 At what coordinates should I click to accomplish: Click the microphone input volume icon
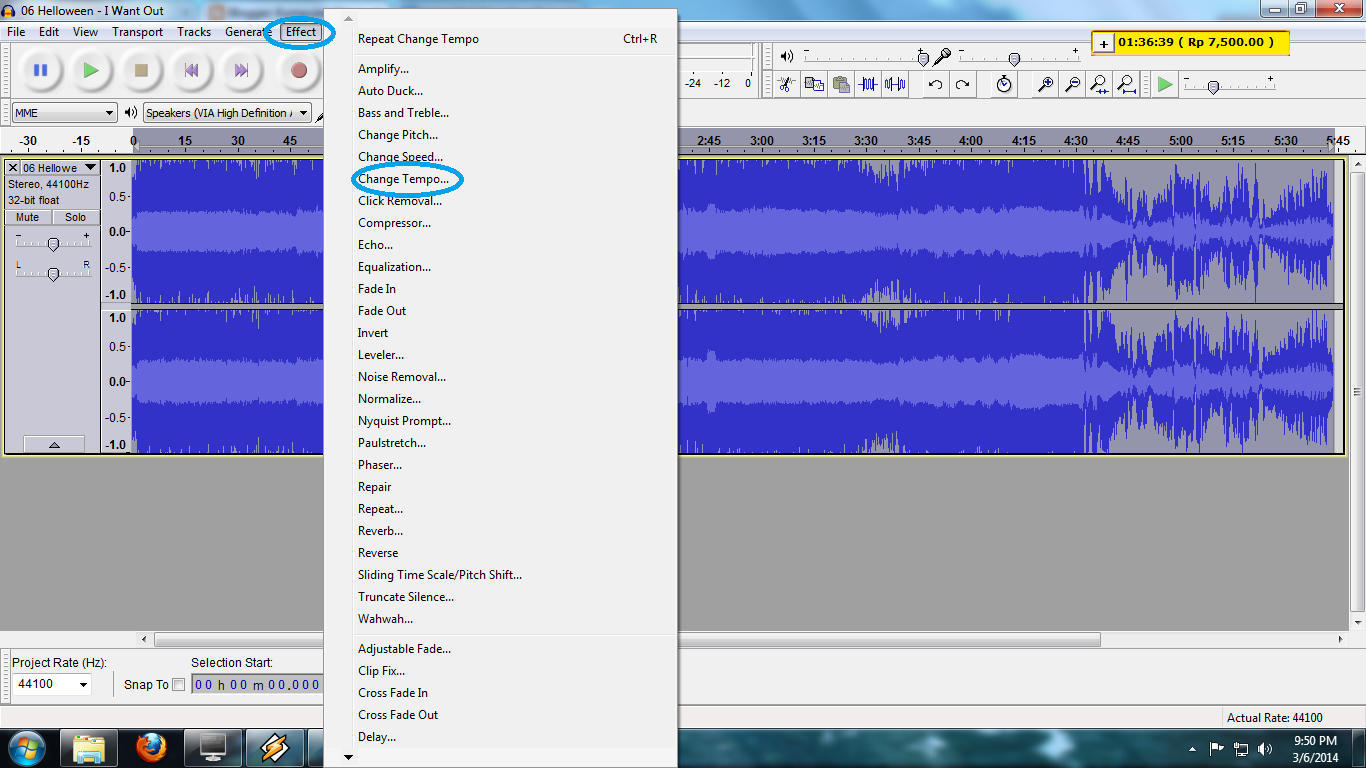coord(942,56)
